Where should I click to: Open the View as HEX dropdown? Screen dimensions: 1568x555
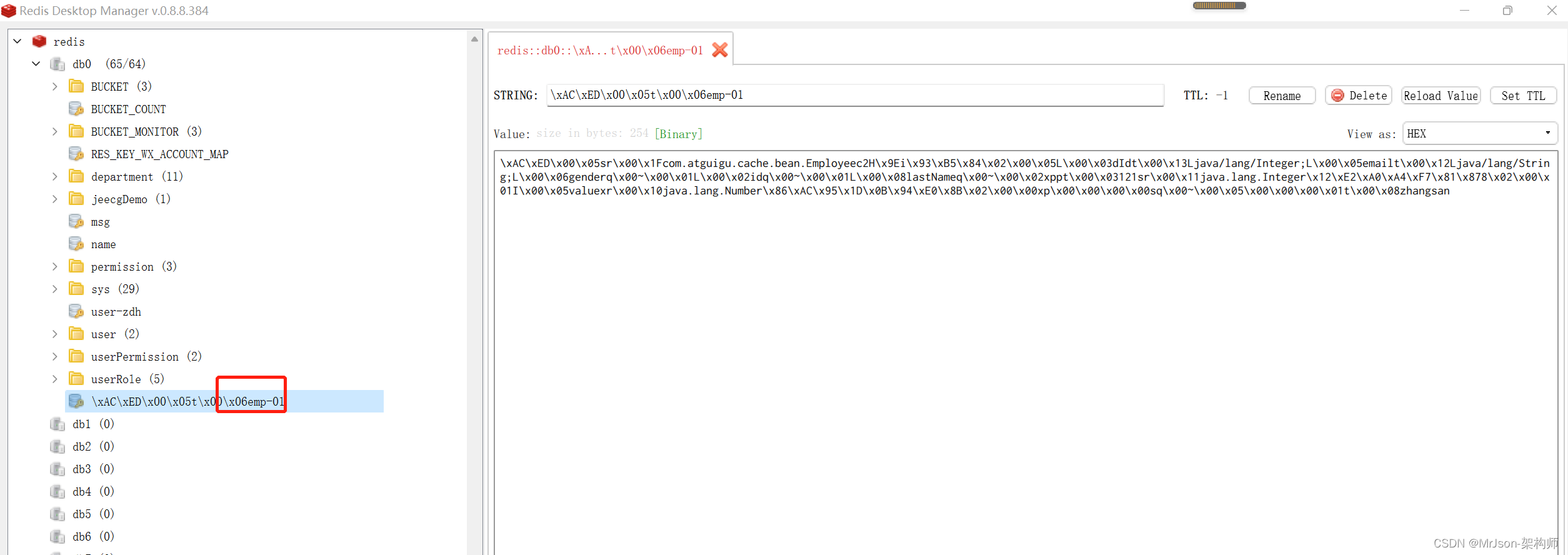(1479, 133)
